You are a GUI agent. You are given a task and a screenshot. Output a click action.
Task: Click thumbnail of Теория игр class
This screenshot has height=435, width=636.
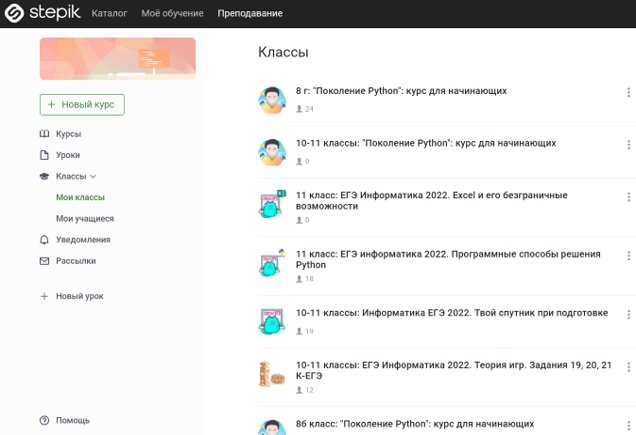pos(272,374)
